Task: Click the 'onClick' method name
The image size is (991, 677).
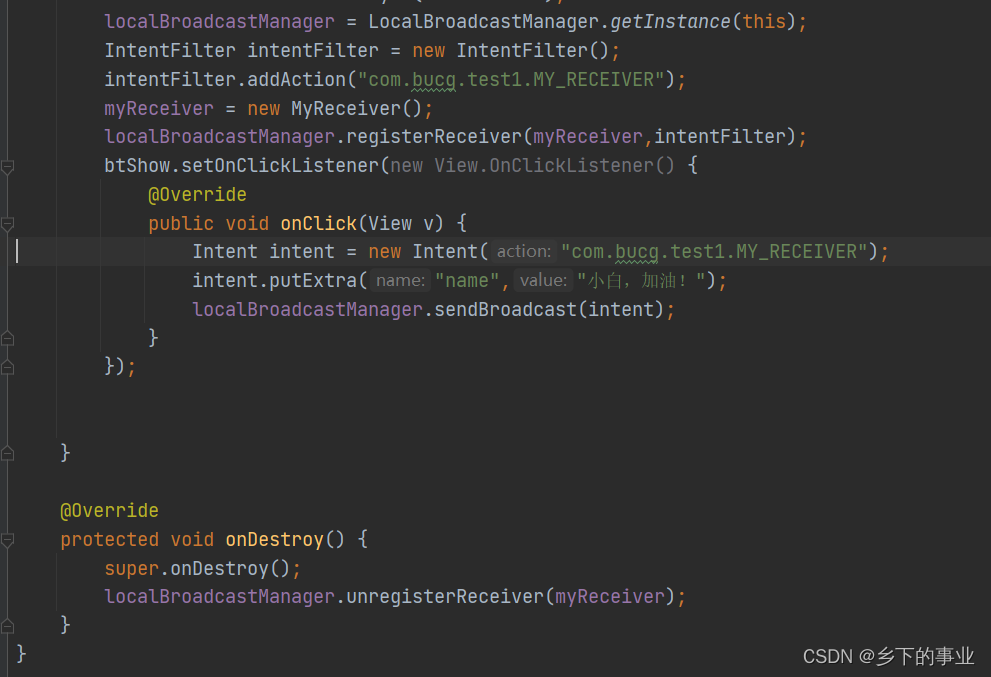Action: (319, 223)
